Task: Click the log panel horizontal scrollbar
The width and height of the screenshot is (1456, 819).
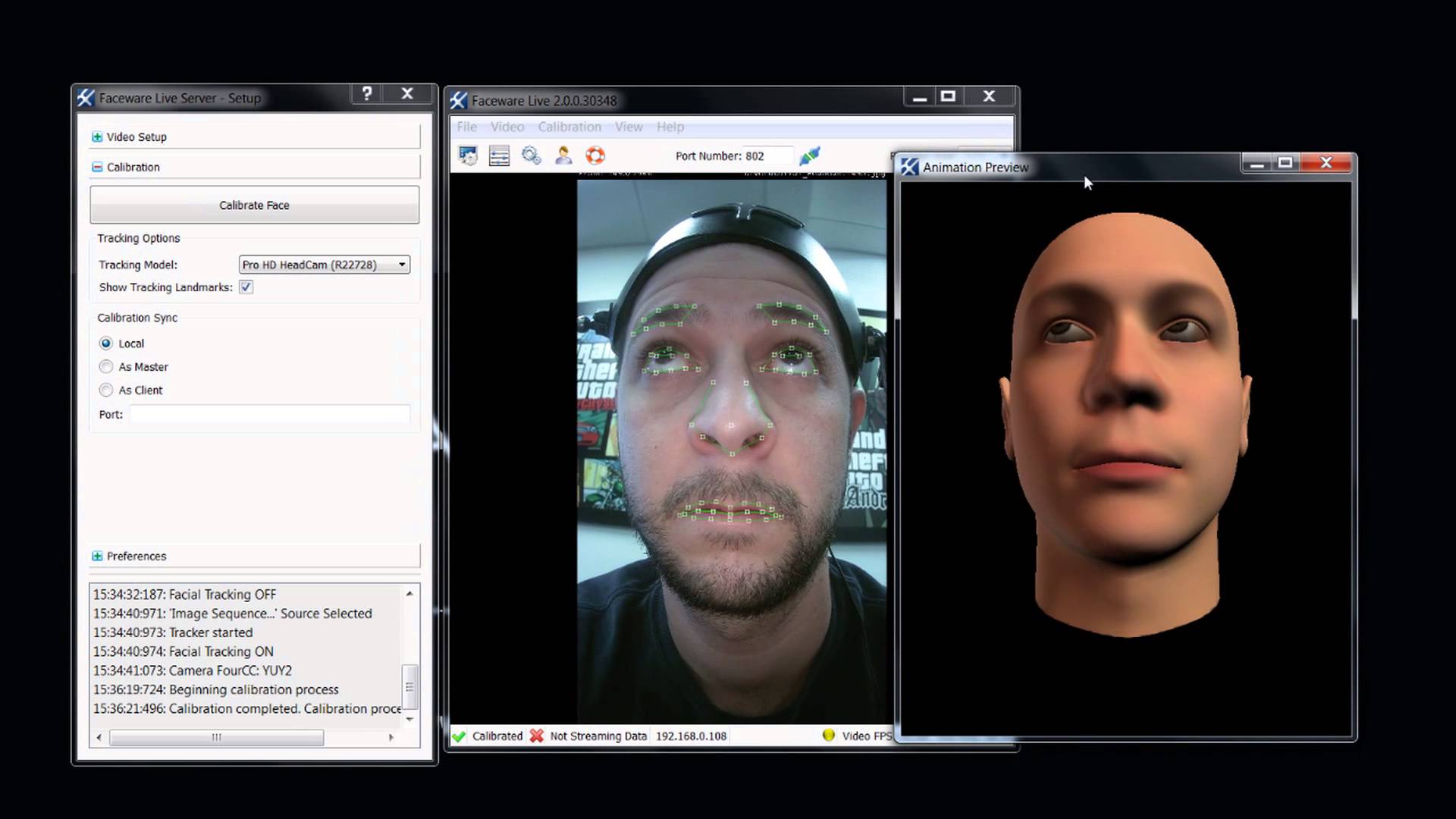Action: (x=217, y=737)
